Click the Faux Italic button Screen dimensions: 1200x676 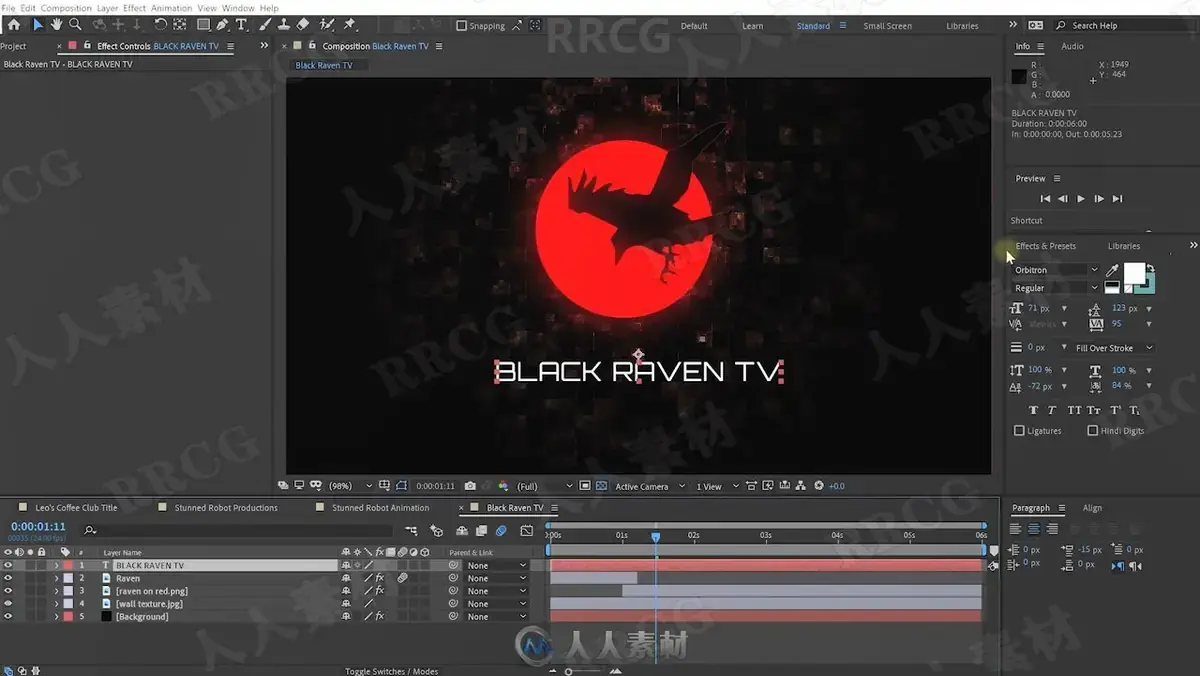pos(1052,410)
